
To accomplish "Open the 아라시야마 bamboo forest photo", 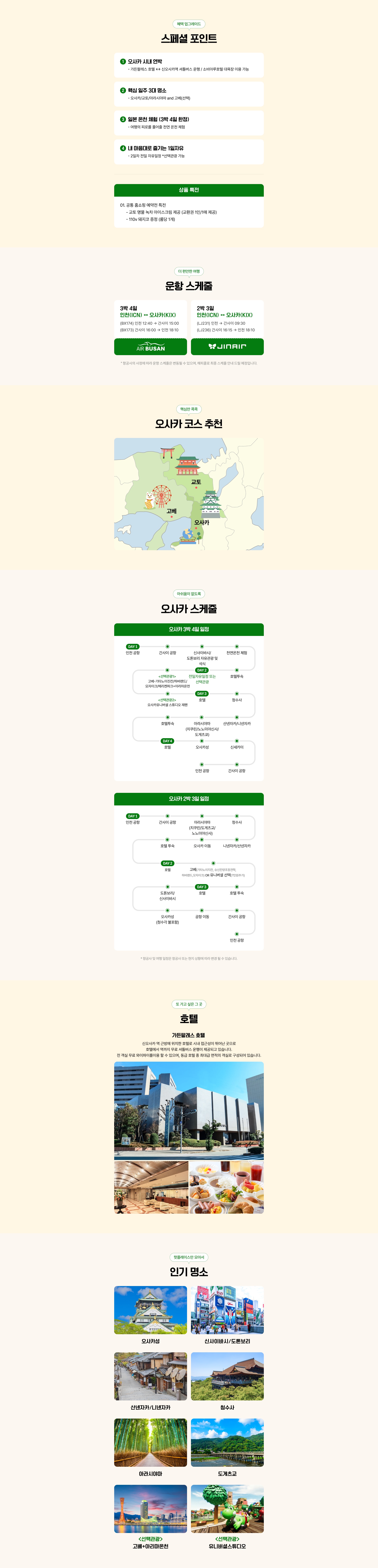I will (x=151, y=1443).
